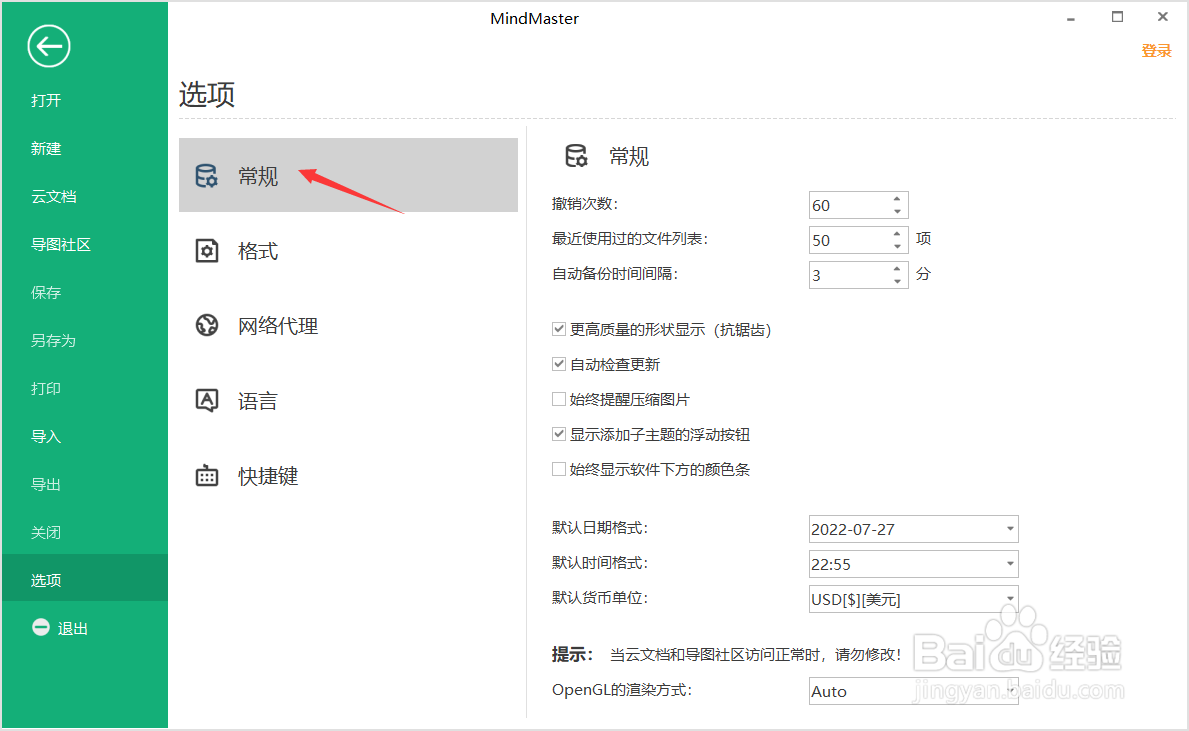Minimize the MindMaster window
Viewport: 1189px width, 731px height.
[1071, 18]
